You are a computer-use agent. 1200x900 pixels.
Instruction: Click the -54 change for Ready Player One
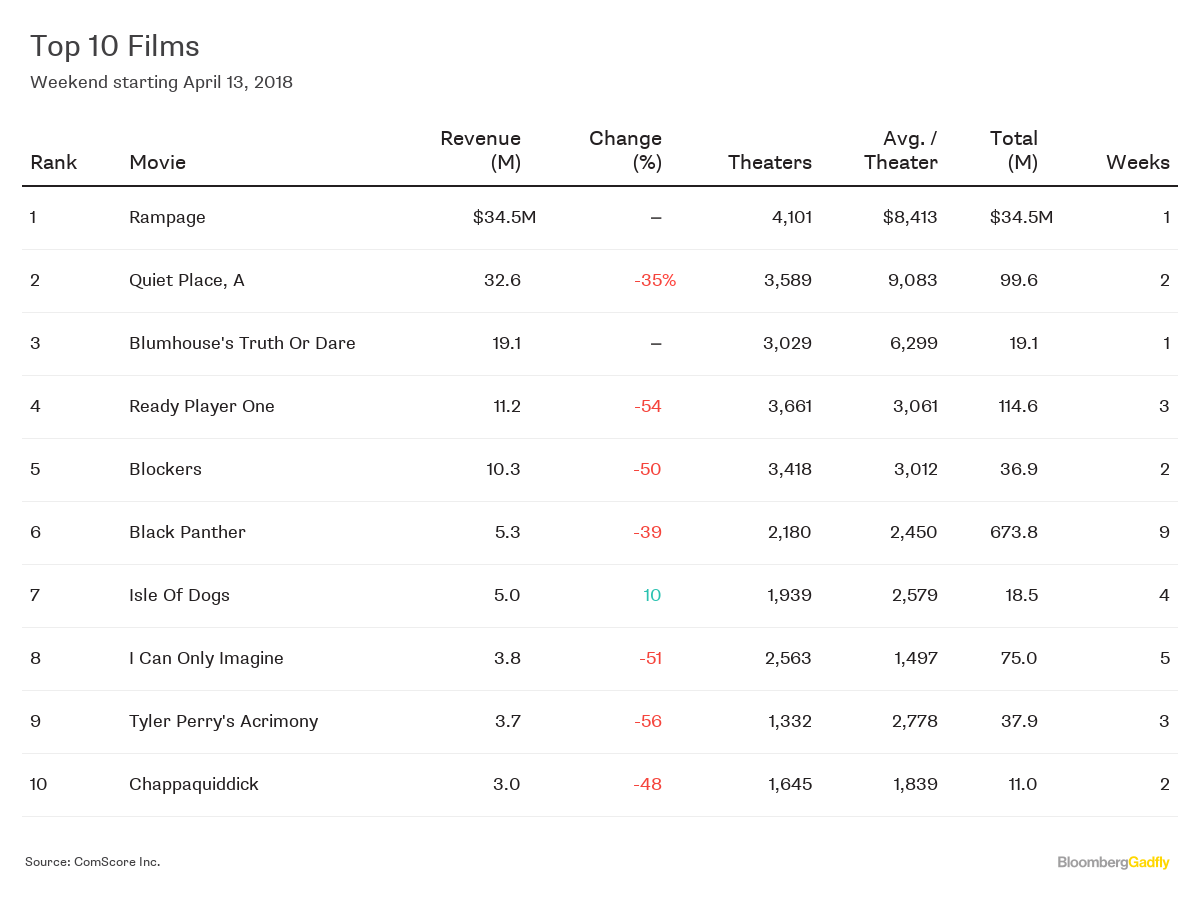pos(648,406)
